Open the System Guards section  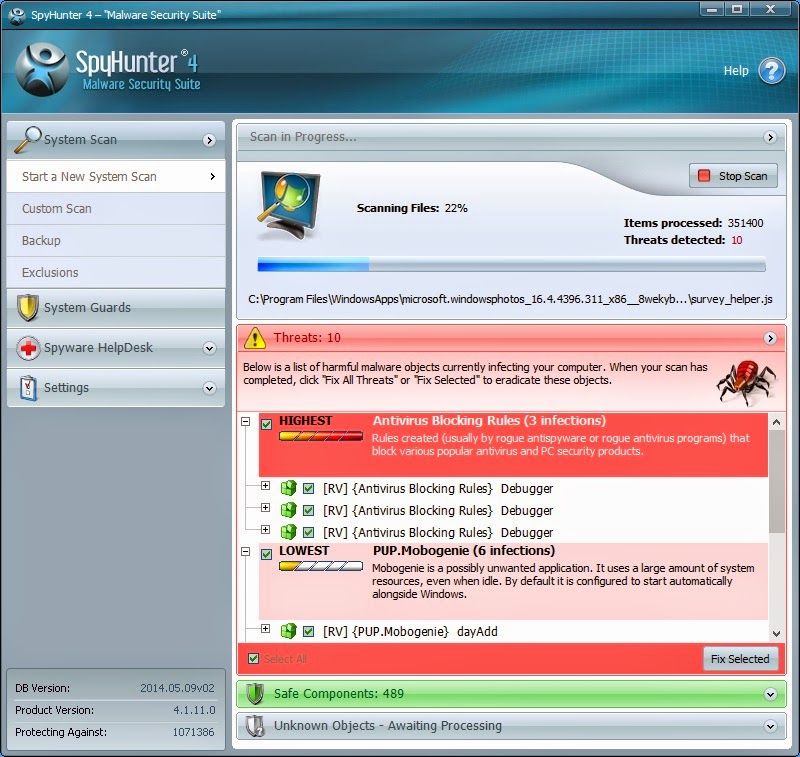(116, 308)
